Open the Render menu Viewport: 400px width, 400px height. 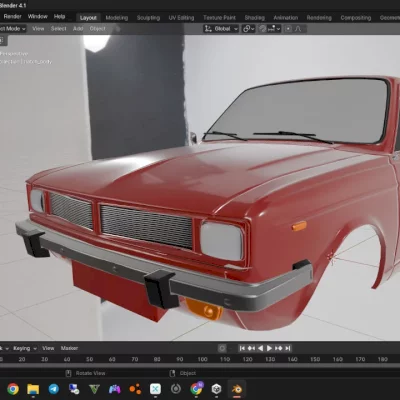point(12,17)
